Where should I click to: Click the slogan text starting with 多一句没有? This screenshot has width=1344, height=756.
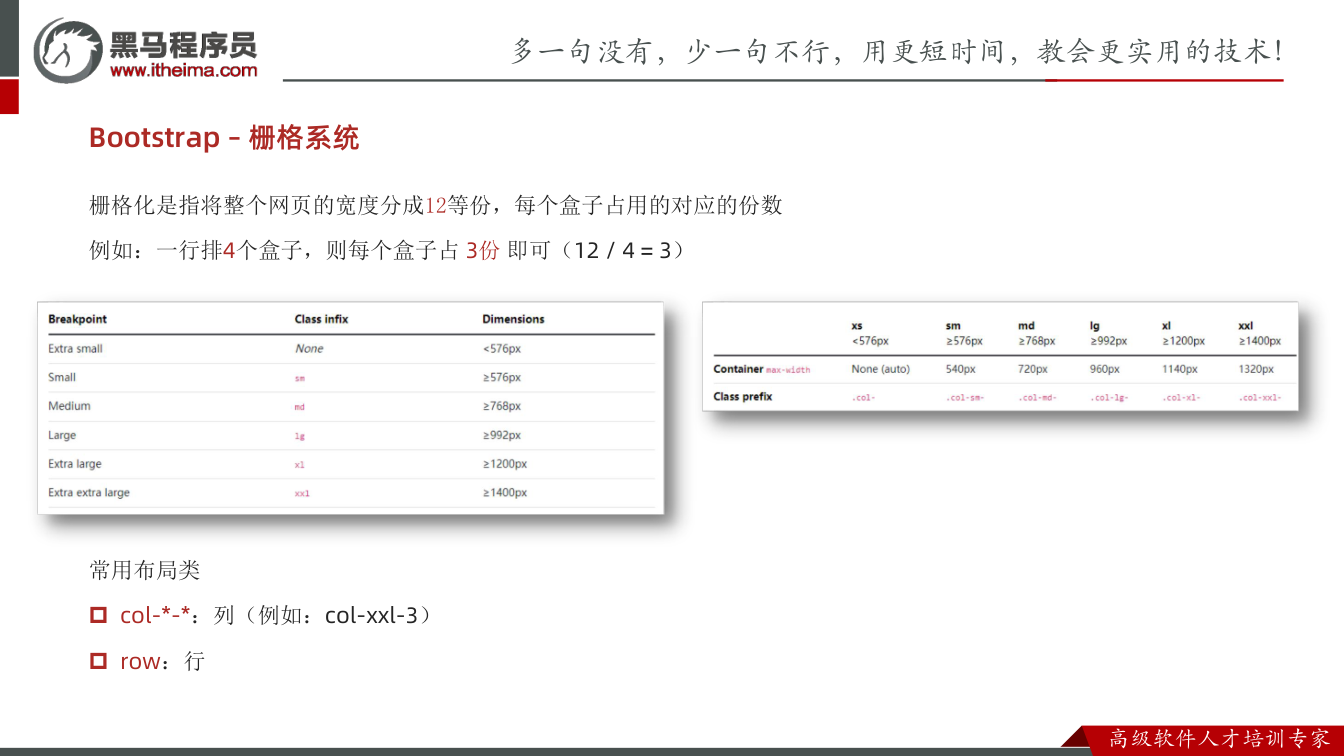click(897, 51)
